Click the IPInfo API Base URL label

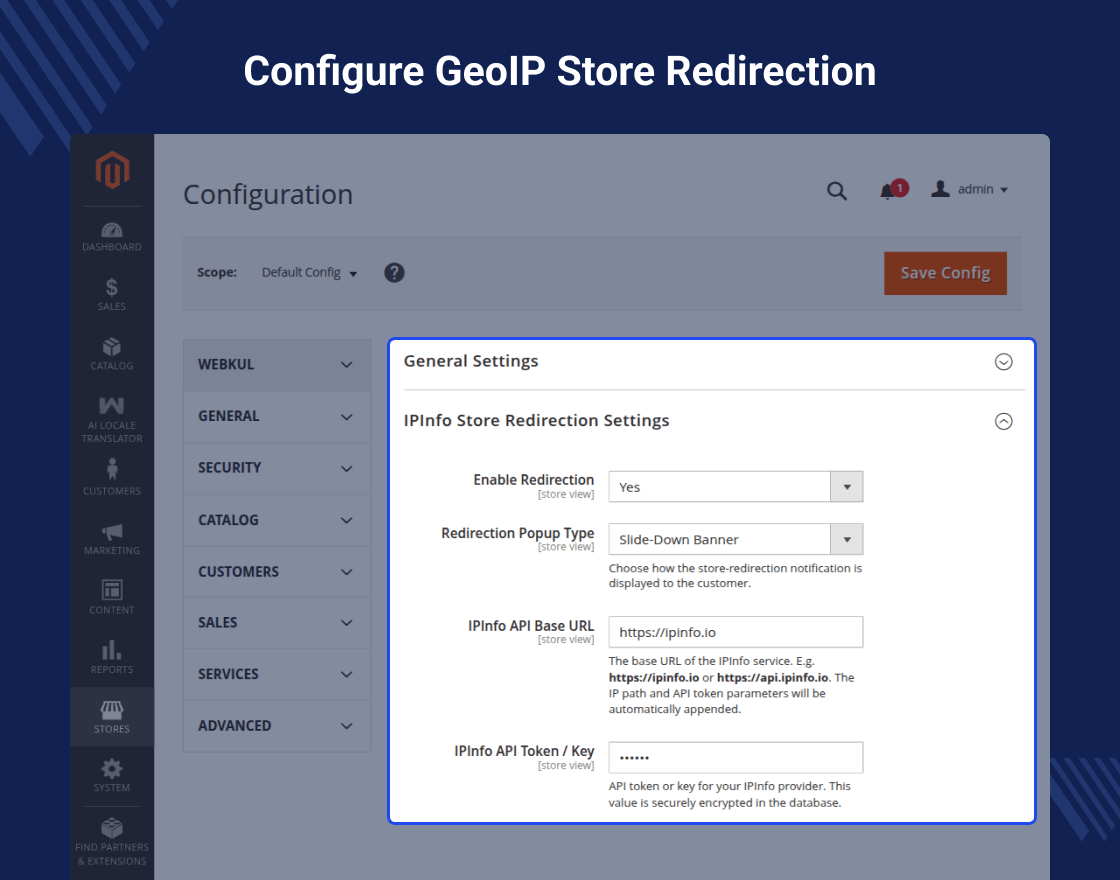531,626
